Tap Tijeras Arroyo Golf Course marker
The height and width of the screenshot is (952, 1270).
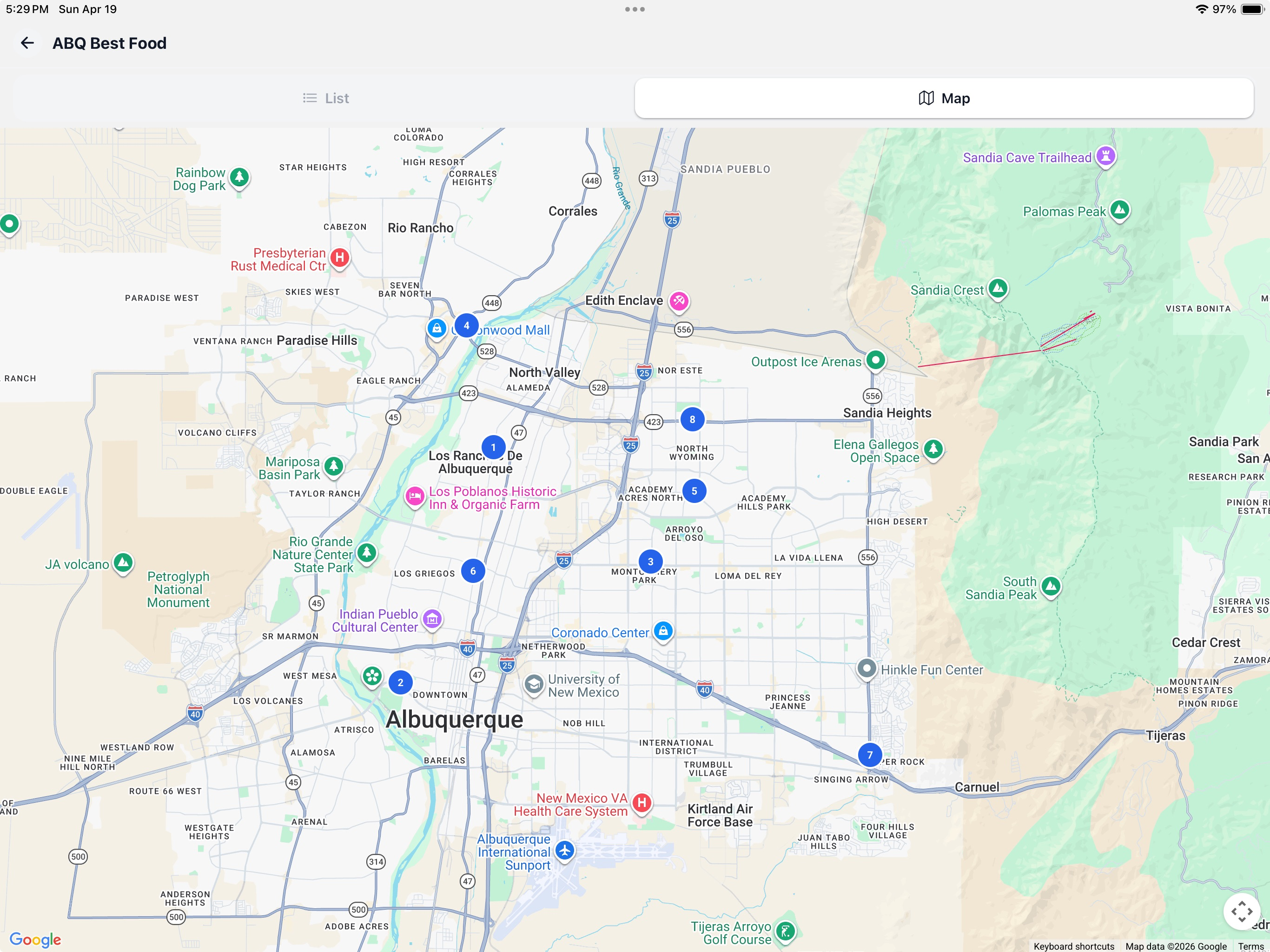tap(786, 932)
